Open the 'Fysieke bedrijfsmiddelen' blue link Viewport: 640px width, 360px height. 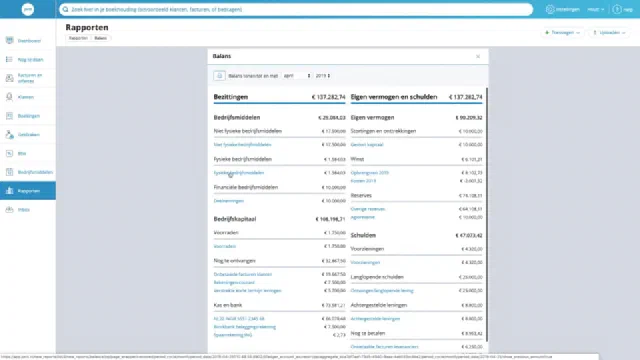tap(239, 173)
